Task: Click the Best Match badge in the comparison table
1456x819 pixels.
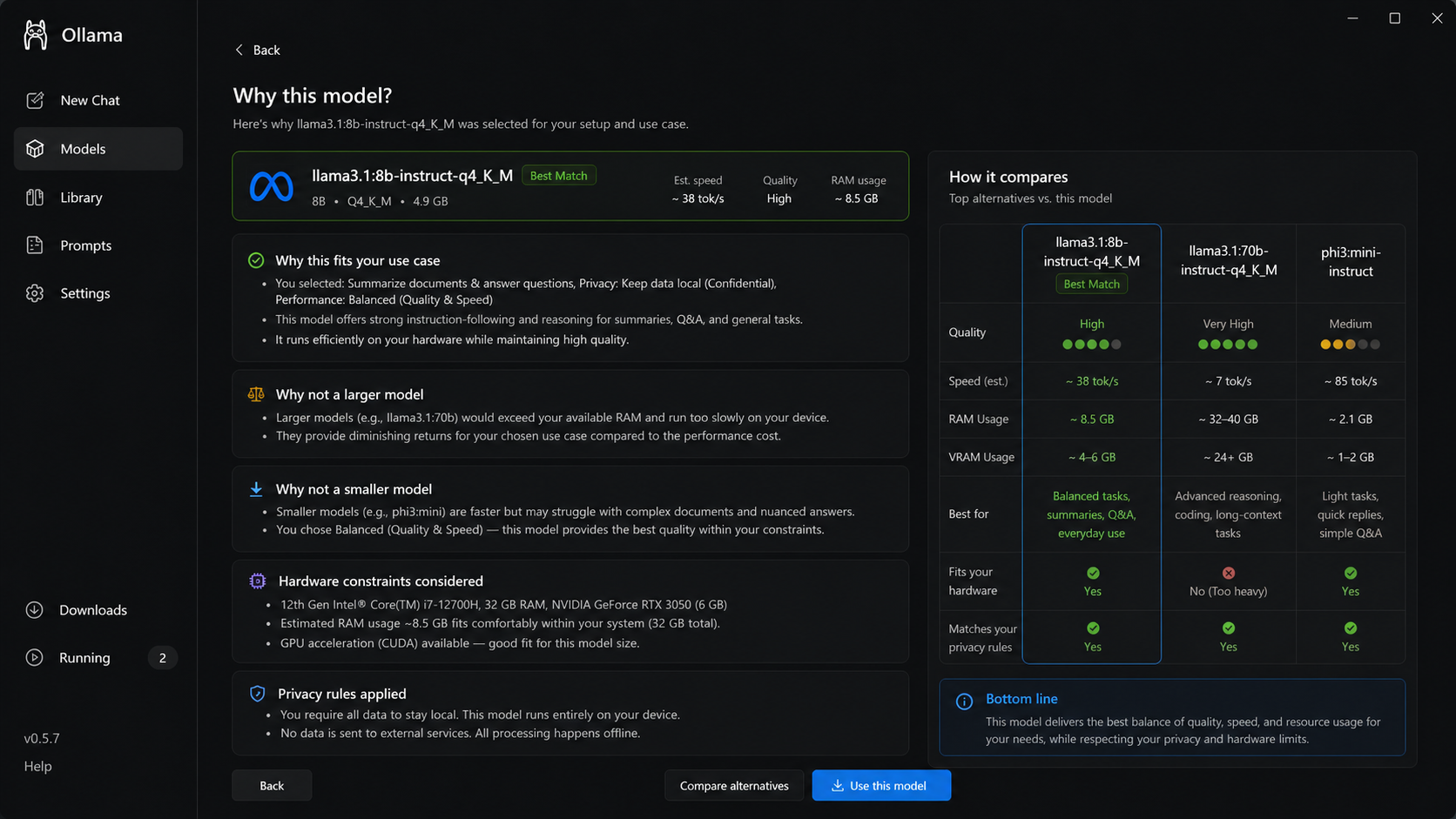Action: click(1092, 284)
